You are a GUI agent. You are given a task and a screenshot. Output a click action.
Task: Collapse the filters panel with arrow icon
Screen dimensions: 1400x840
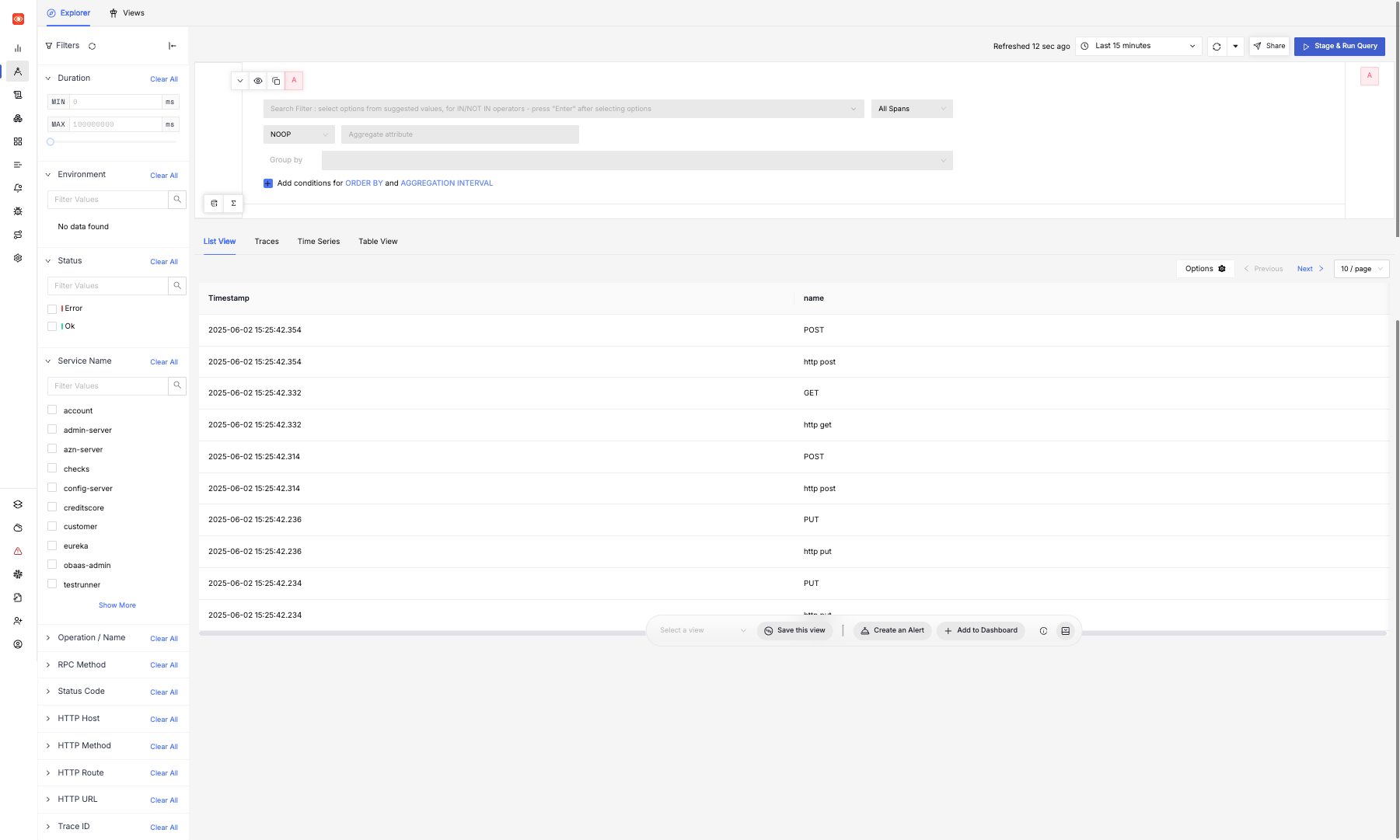point(173,46)
